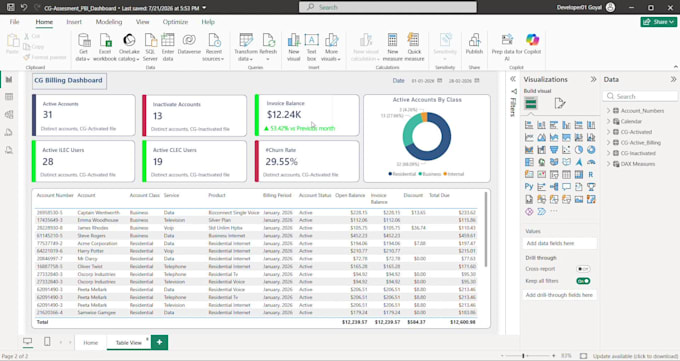Switch to the Home page tab
The height and width of the screenshot is (361, 680).
click(x=91, y=342)
